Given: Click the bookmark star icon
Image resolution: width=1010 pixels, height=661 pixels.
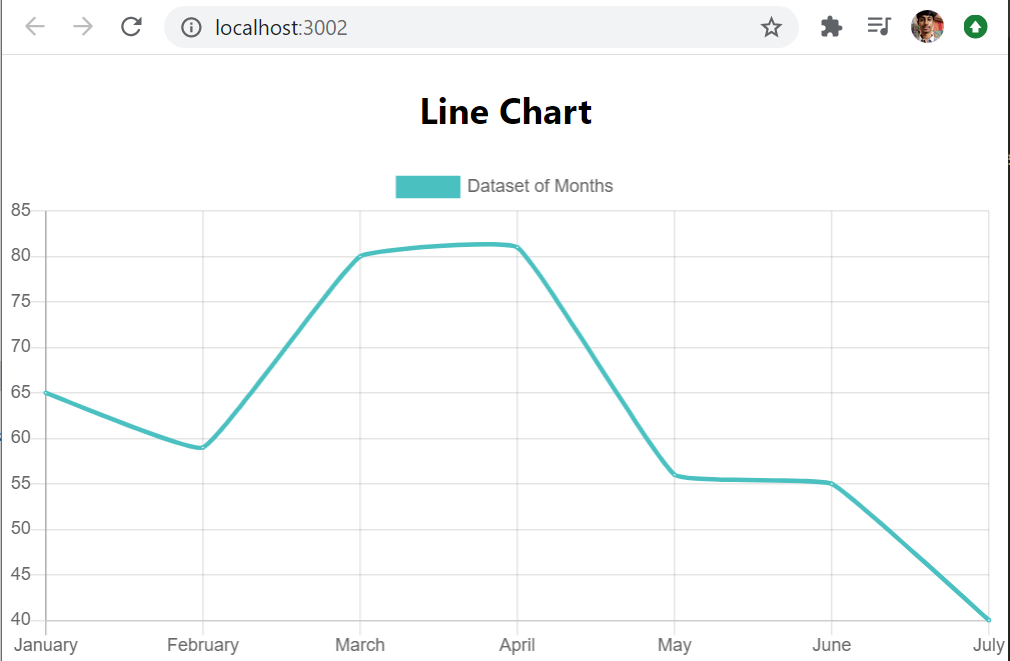Looking at the screenshot, I should 771,27.
